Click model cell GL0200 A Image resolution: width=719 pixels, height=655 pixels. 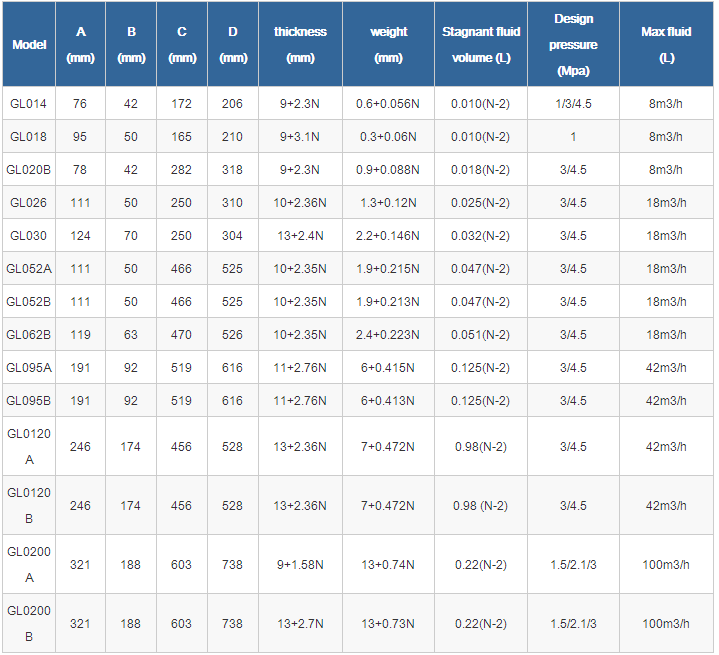pos(29,565)
